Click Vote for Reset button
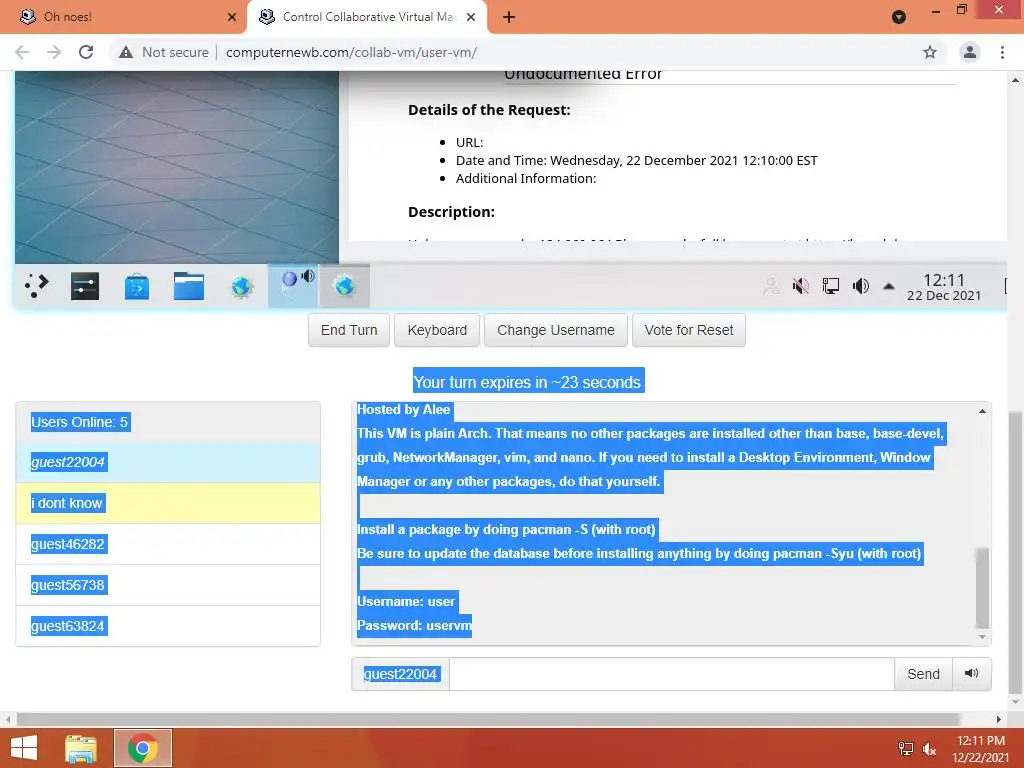The height and width of the screenshot is (768, 1024). 688,330
